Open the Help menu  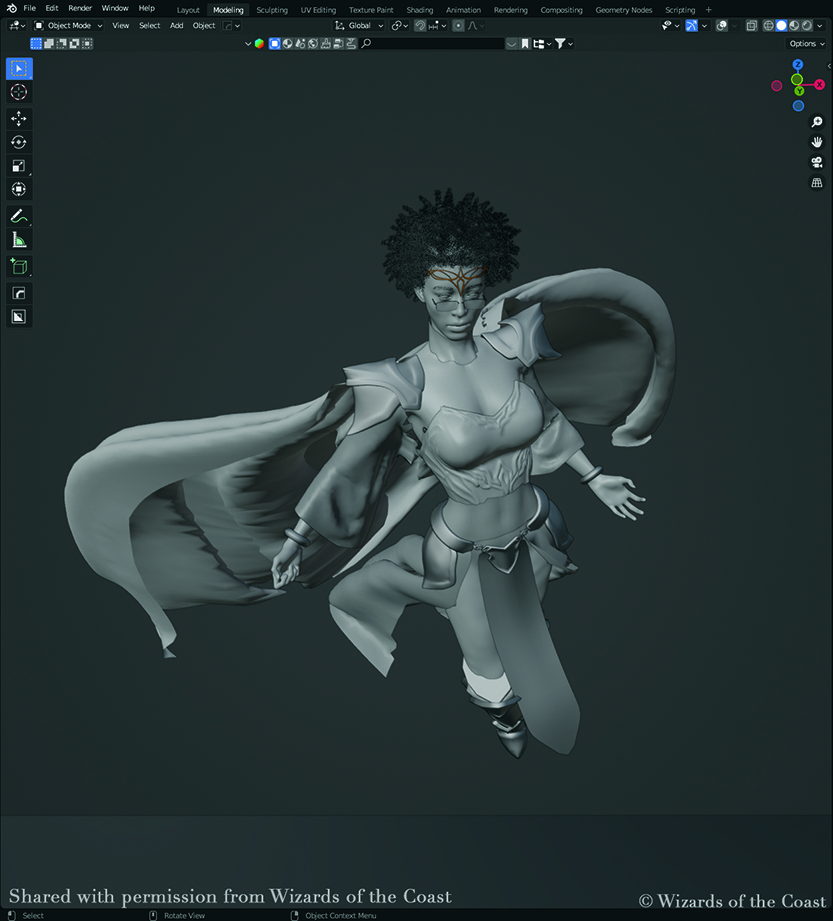click(x=146, y=8)
